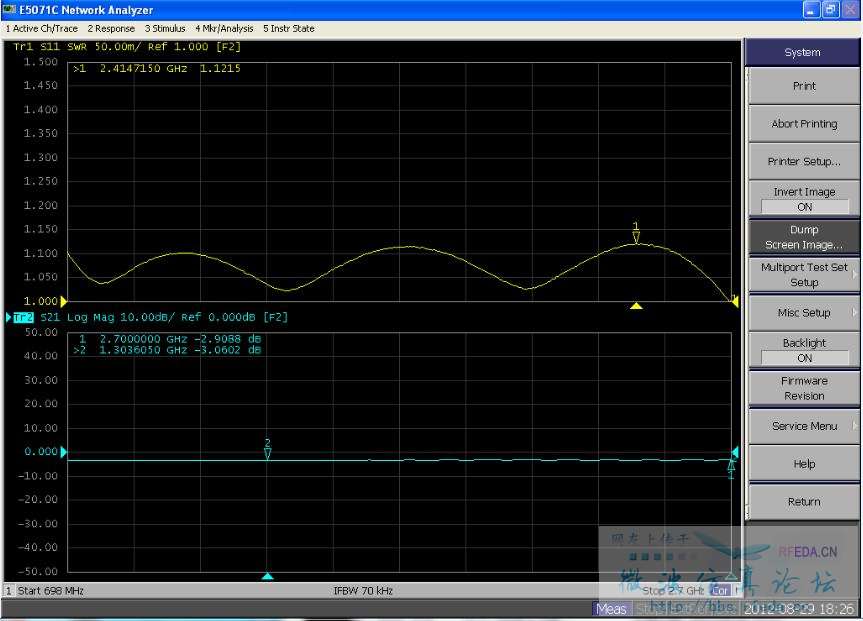
Task: Click the Abort Printing softkey
Action: (804, 124)
